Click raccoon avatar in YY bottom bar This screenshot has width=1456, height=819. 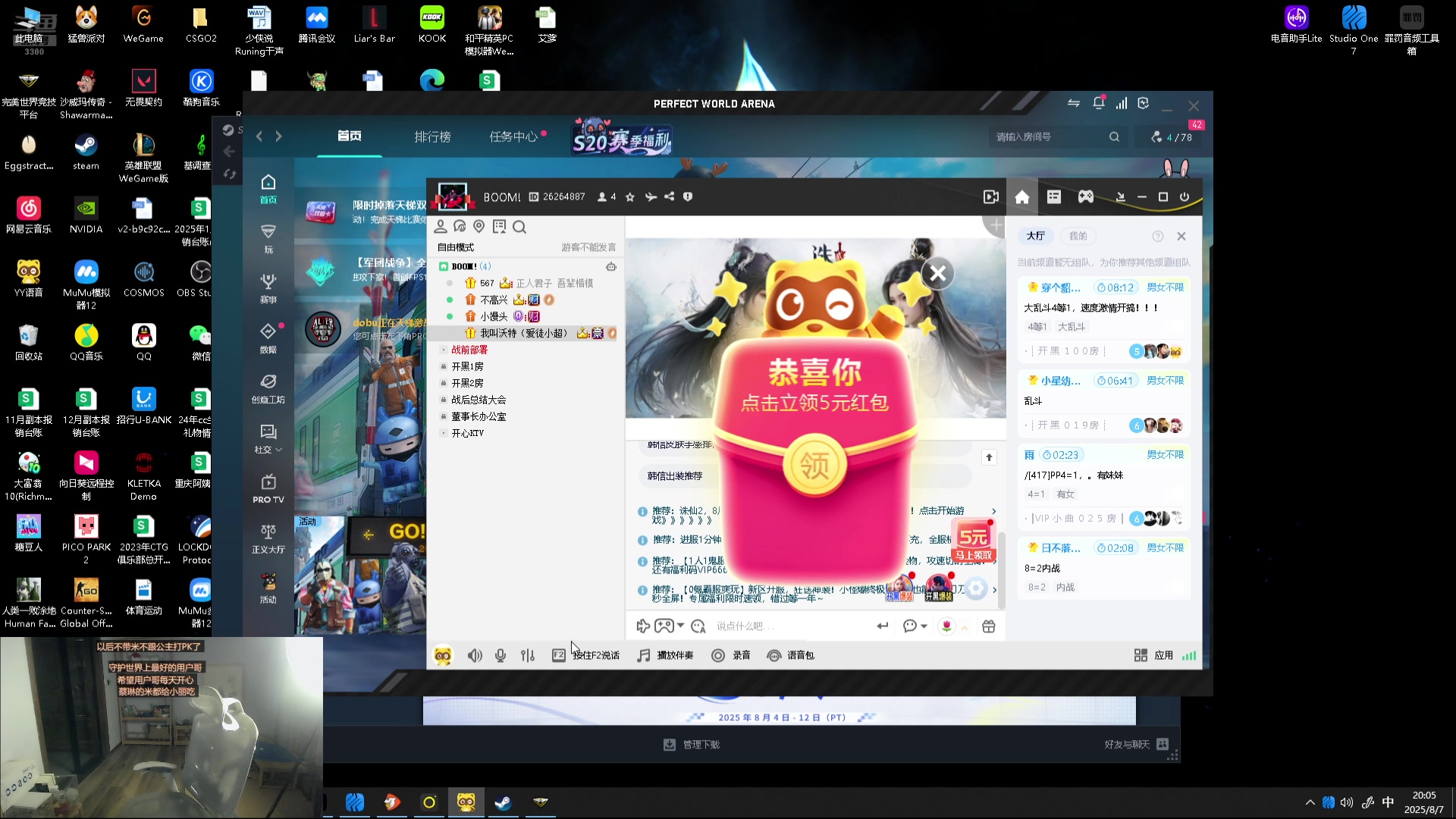point(443,656)
